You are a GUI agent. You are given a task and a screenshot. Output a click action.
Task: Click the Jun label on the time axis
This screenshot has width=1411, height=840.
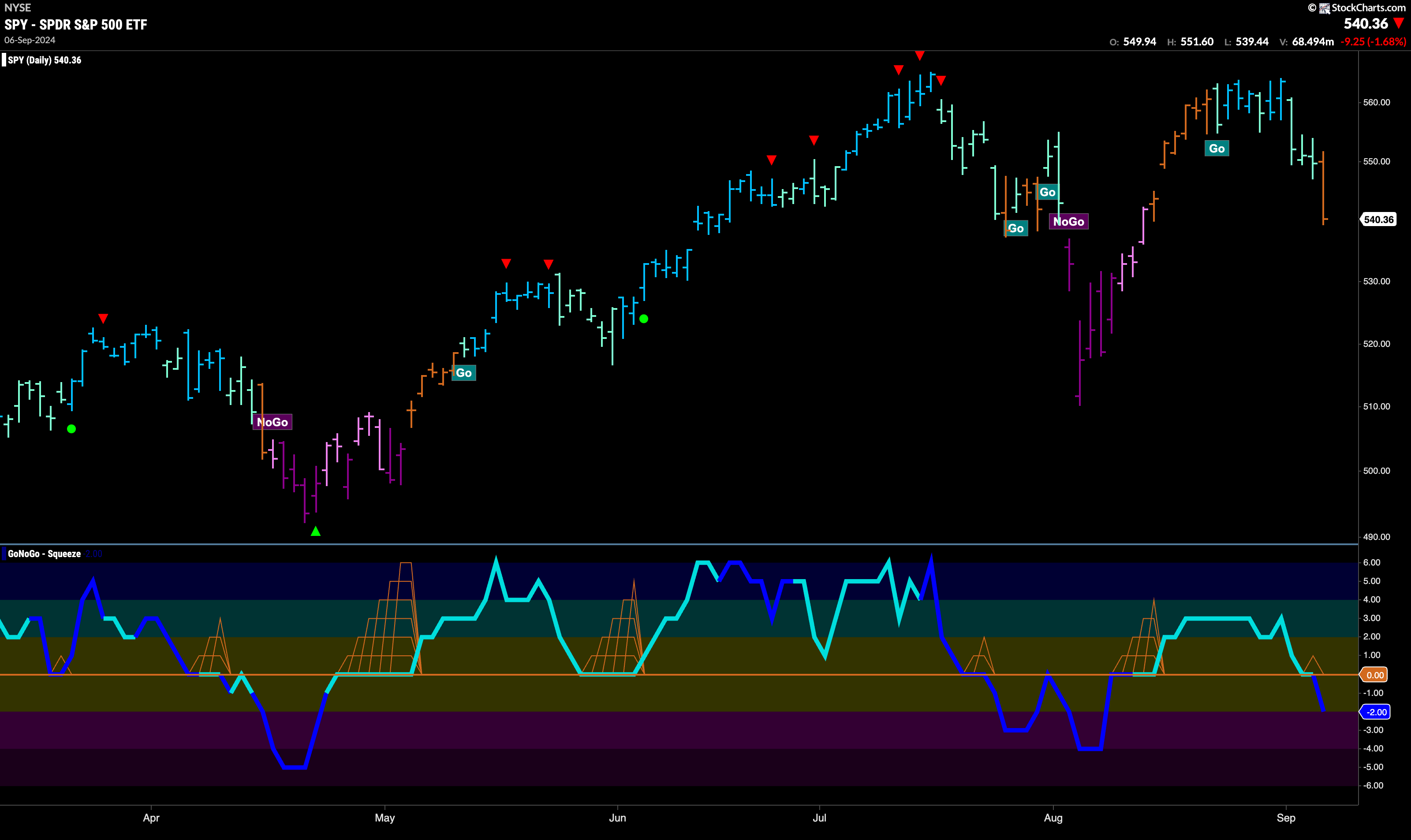(x=617, y=818)
